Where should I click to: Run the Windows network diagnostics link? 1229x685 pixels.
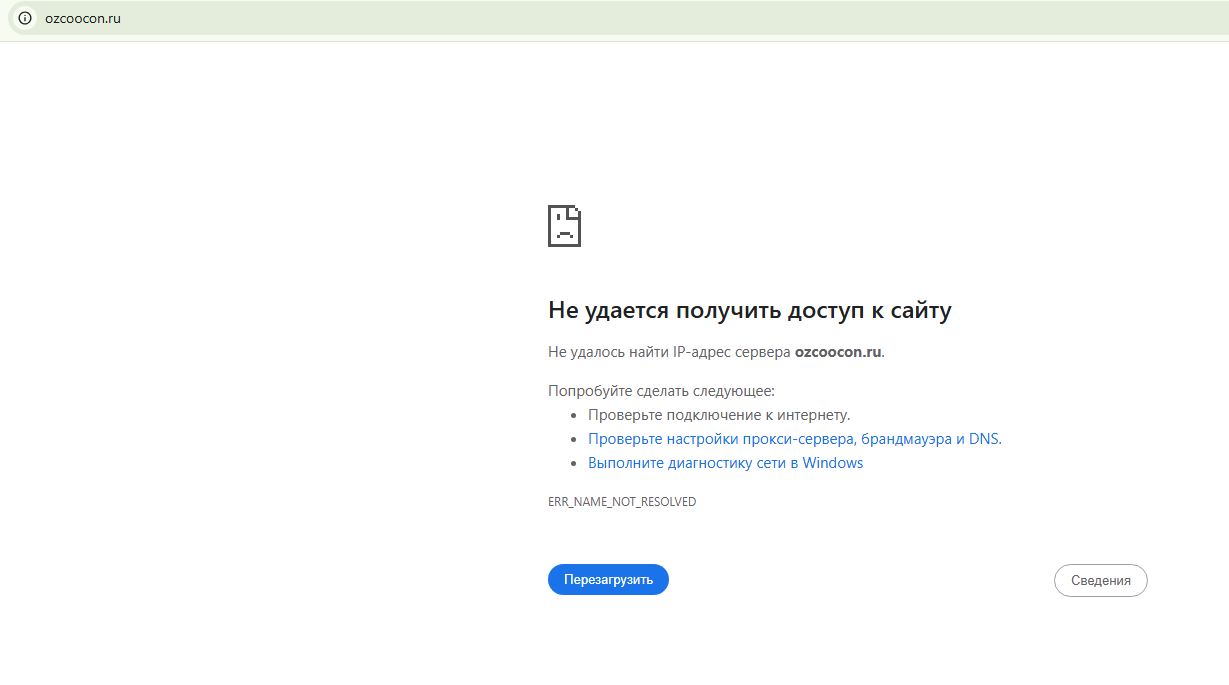[725, 463]
